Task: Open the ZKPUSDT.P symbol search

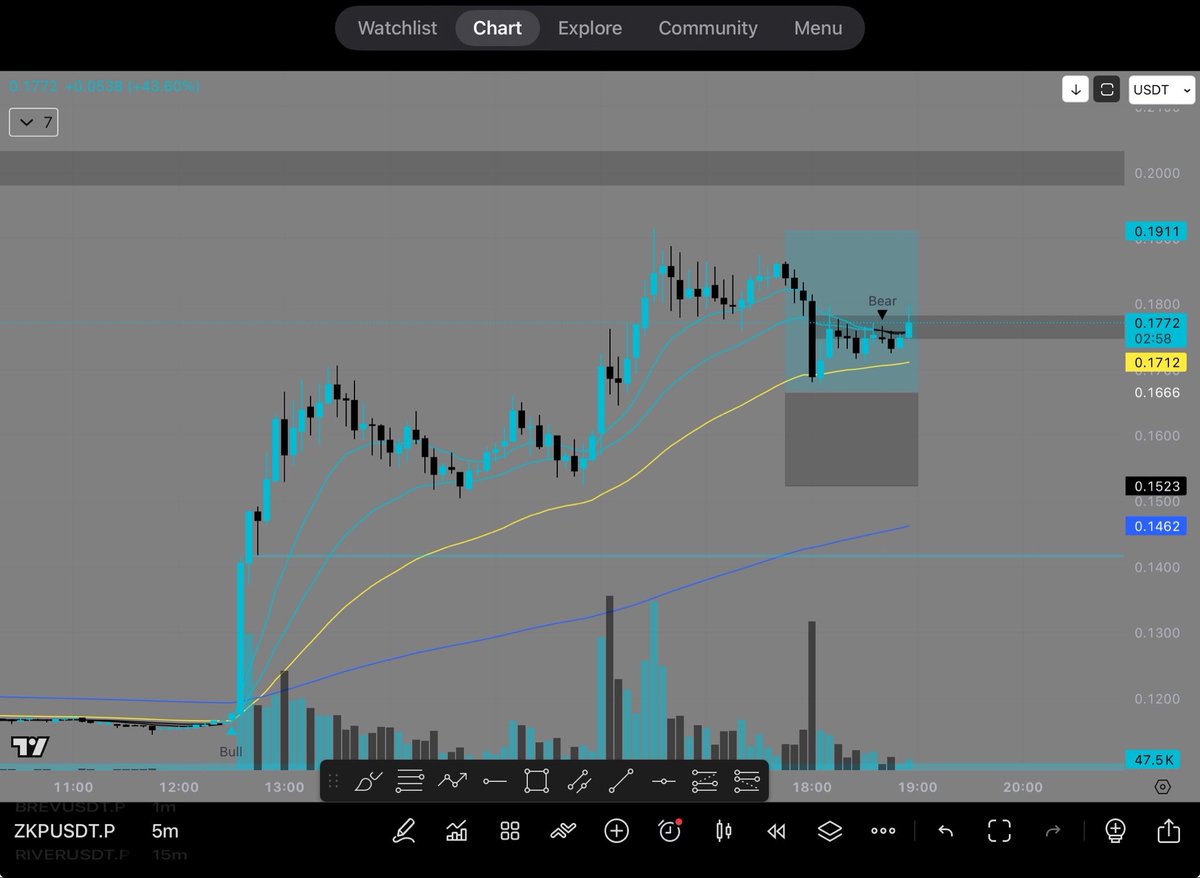Action: [64, 831]
